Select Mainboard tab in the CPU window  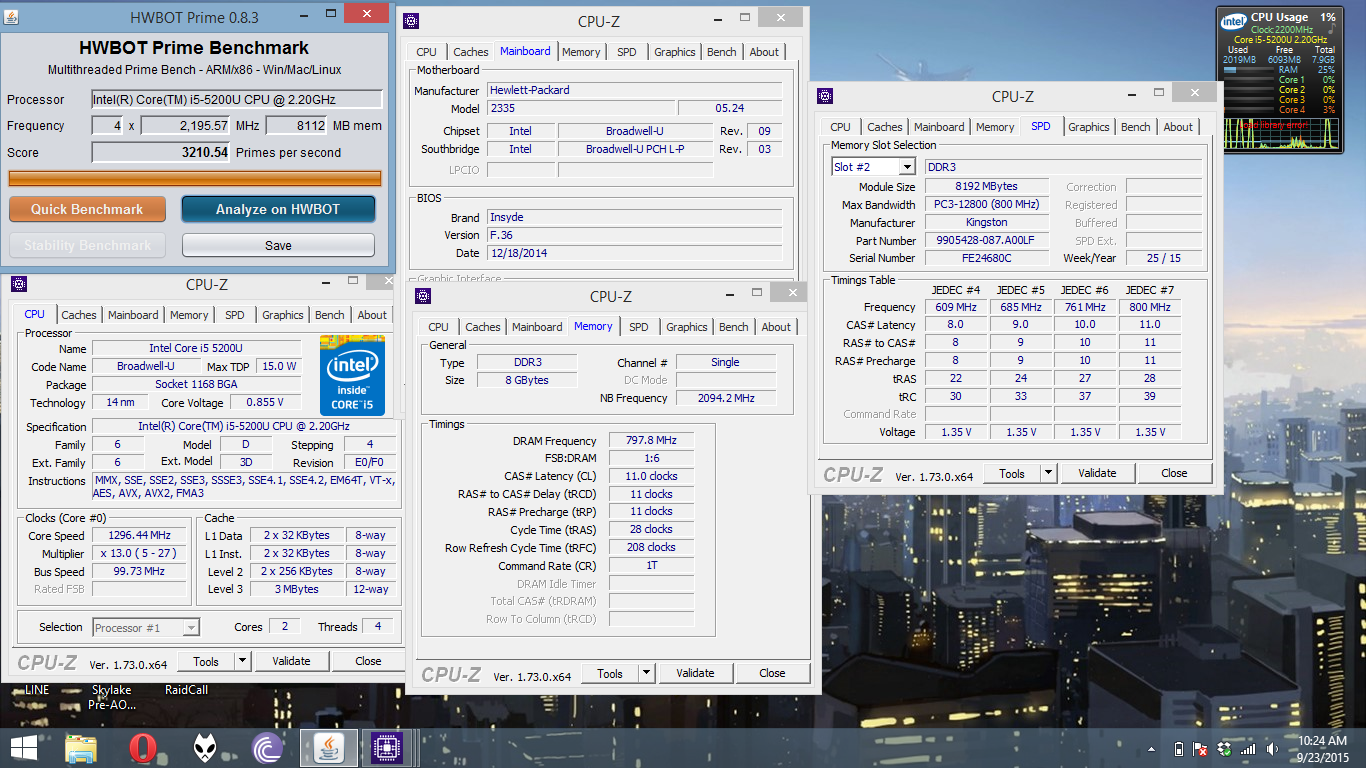pos(133,314)
